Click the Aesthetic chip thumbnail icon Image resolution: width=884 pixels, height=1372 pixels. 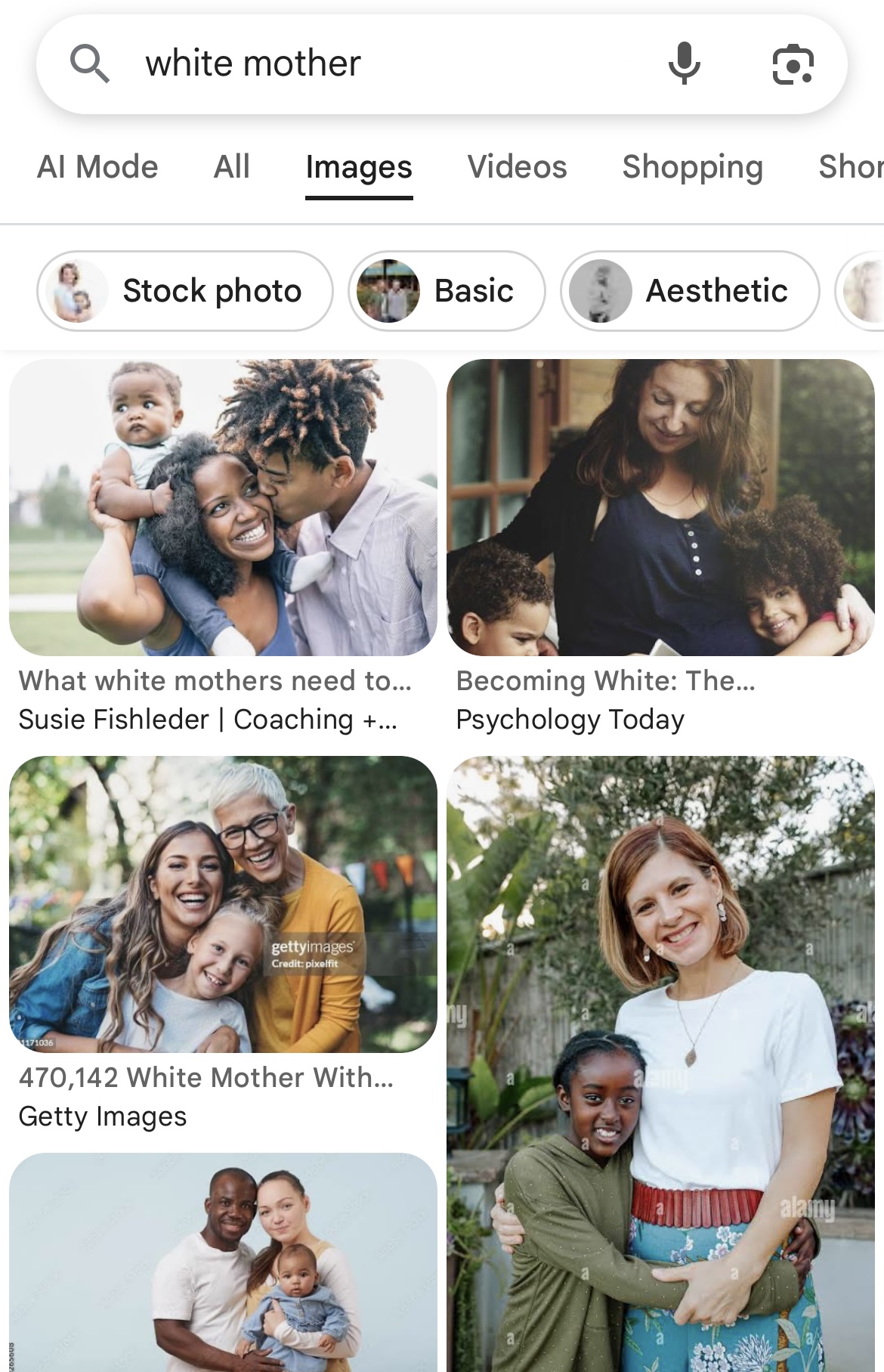click(600, 291)
